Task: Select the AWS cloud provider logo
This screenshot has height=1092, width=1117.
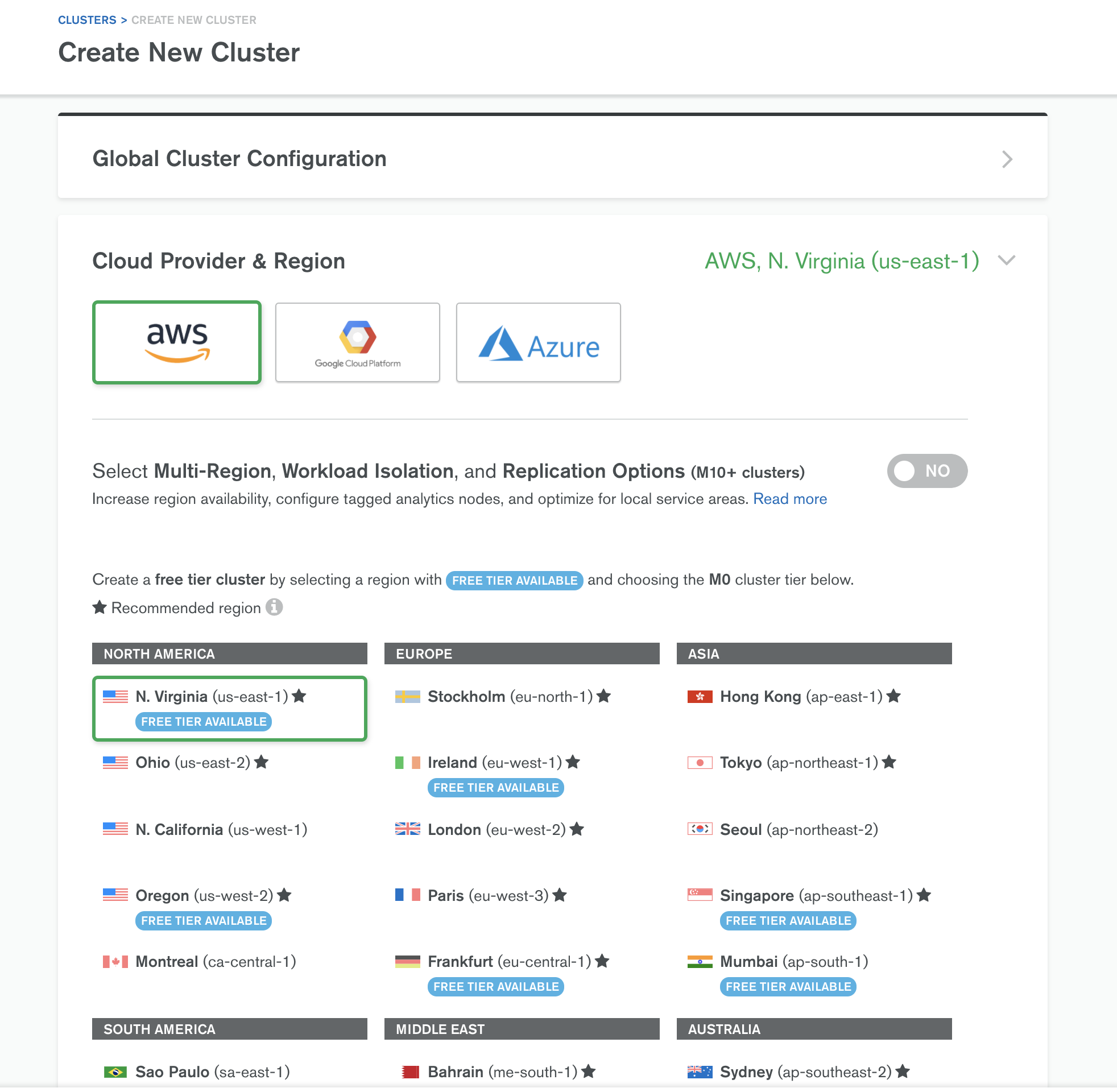Action: [x=177, y=342]
